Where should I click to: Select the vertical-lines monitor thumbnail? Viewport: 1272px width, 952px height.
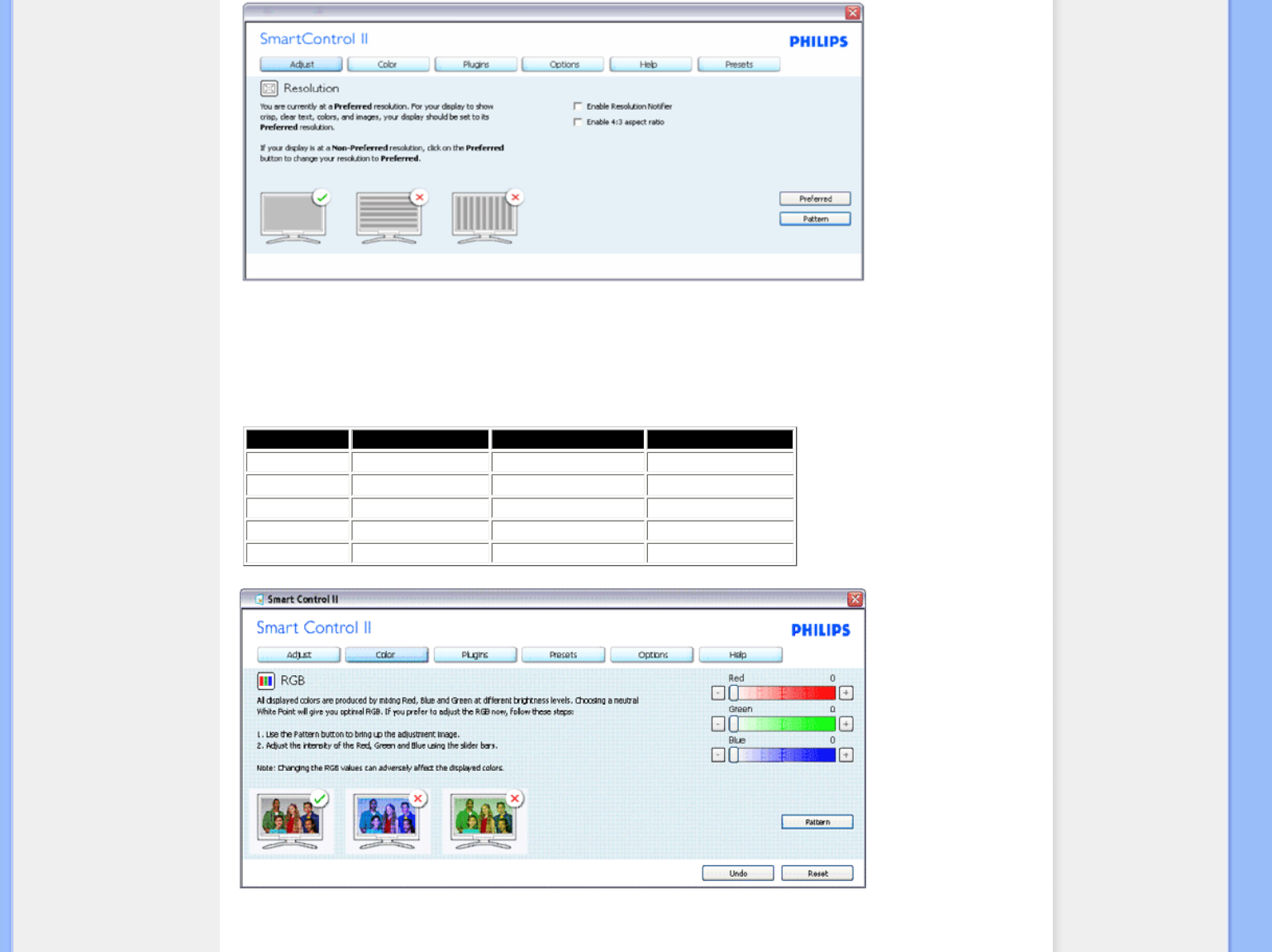(x=487, y=217)
